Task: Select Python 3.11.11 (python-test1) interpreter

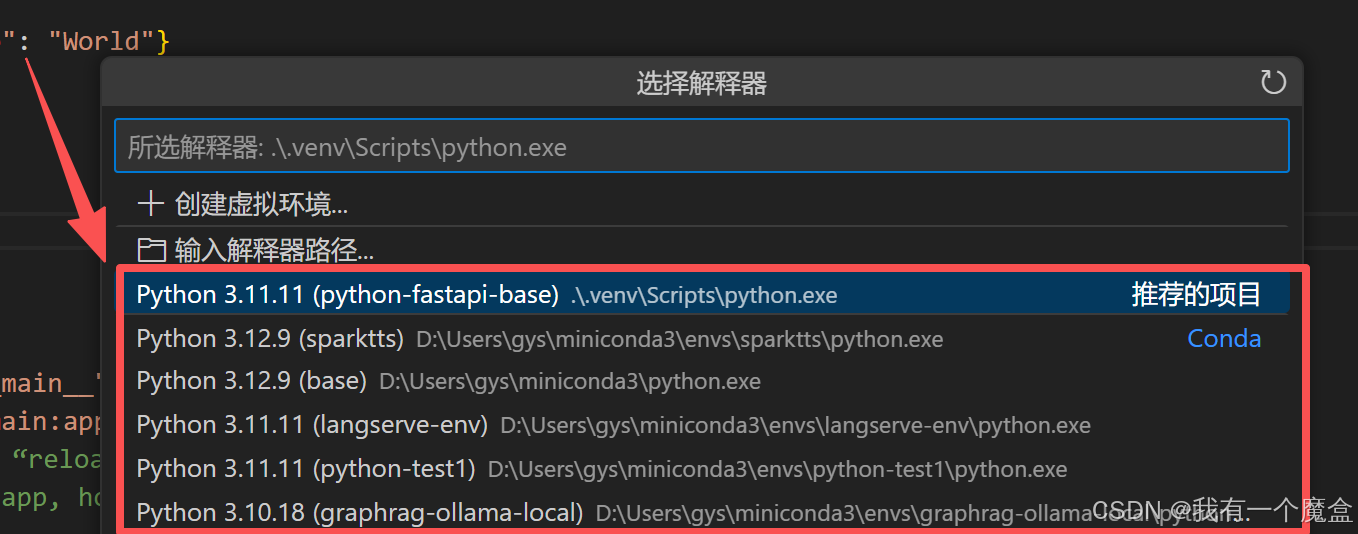Action: pos(702,469)
